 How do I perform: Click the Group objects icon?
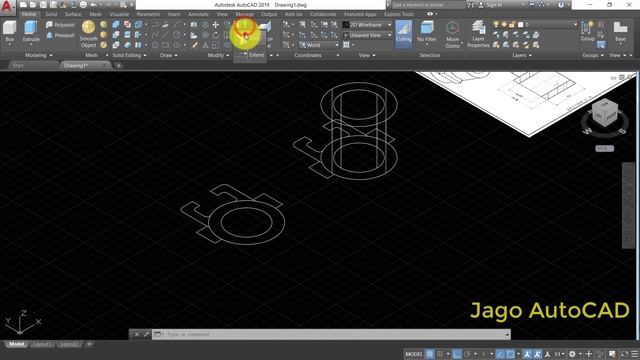tap(587, 31)
